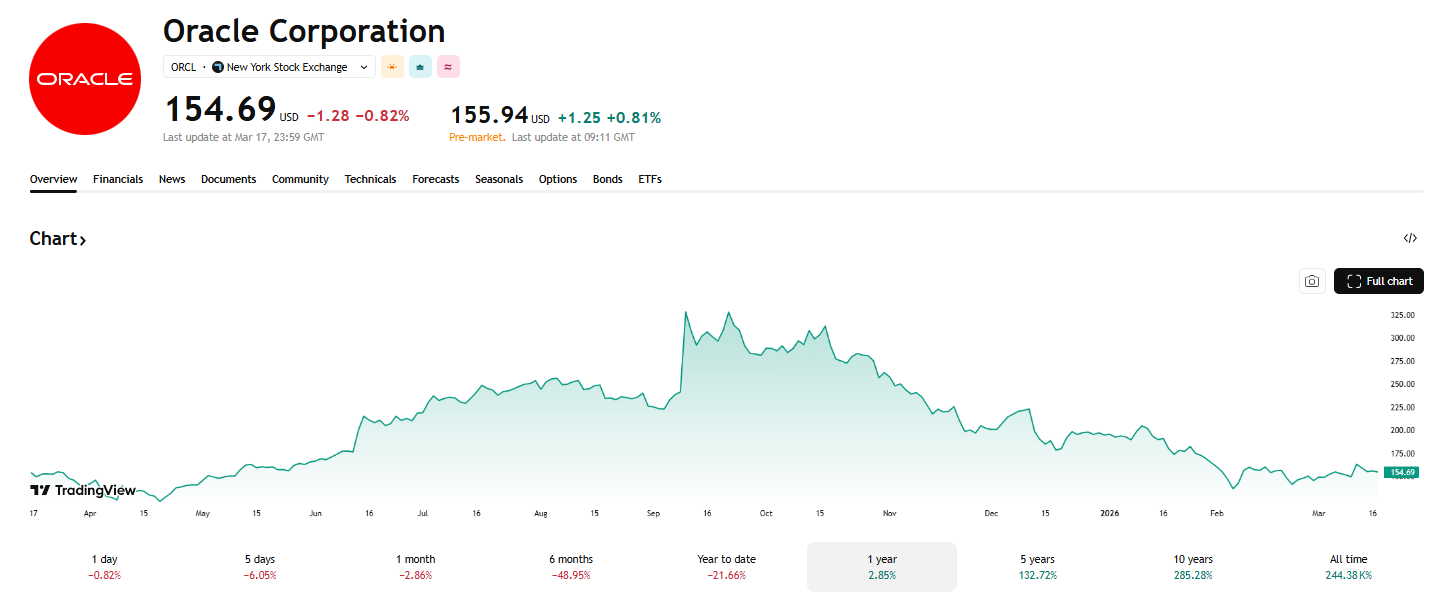Image resolution: width=1451 pixels, height=606 pixels.
Task: Go to the Options tab
Action: (558, 180)
